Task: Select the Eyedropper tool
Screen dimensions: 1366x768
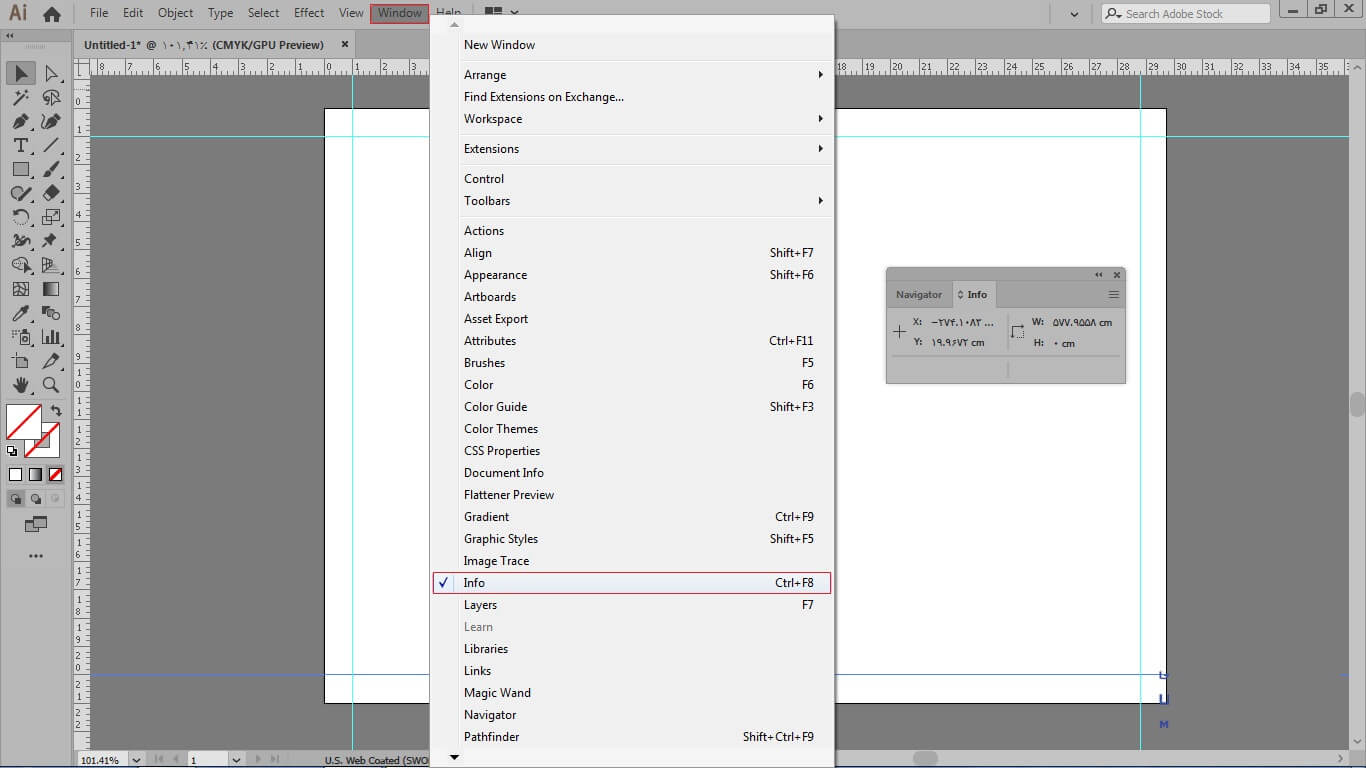Action: [x=20, y=313]
